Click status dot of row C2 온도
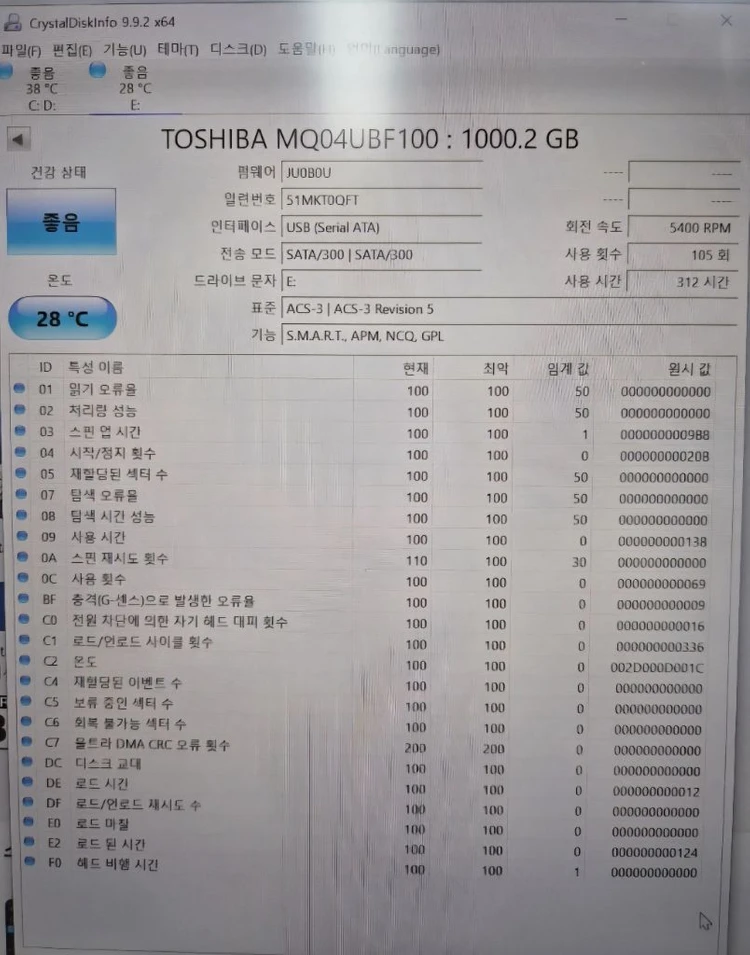The width and height of the screenshot is (750, 955). pyautogui.click(x=25, y=660)
